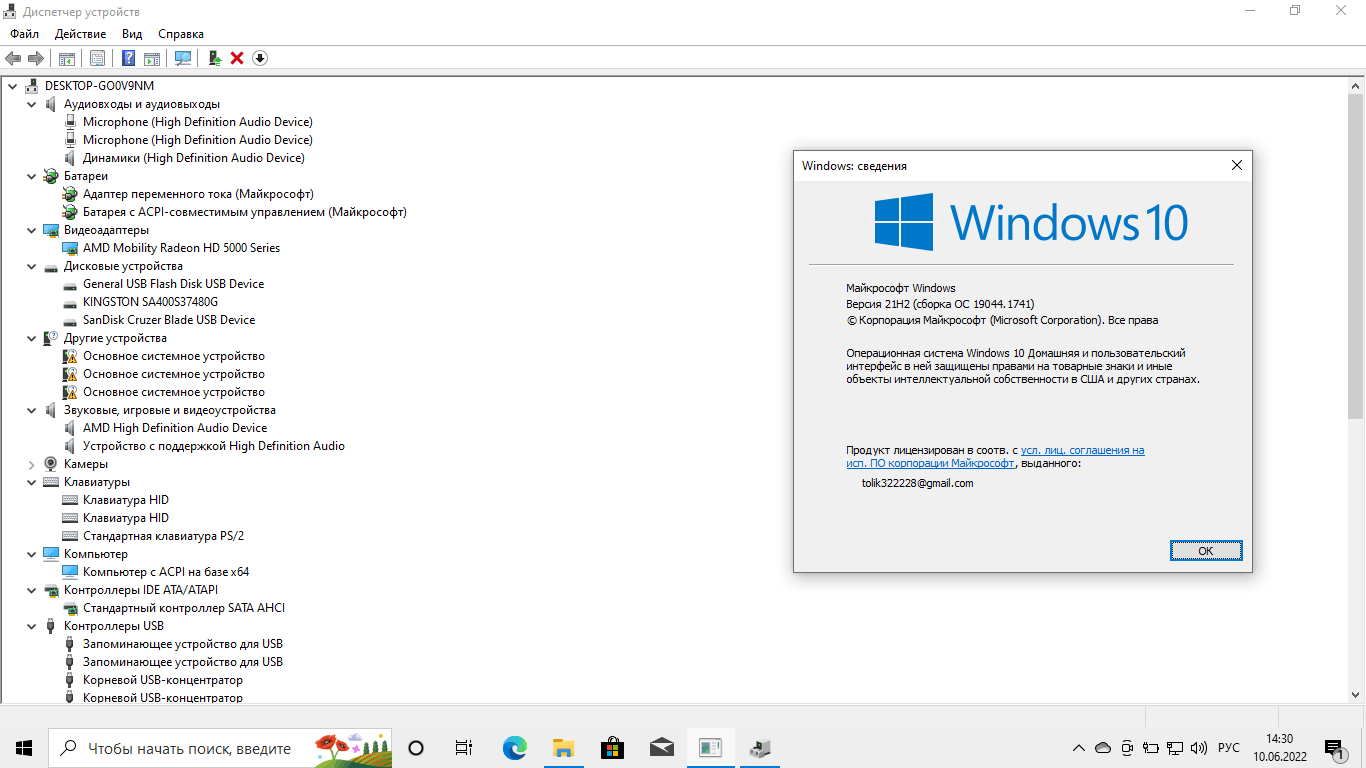1366x768 pixels.
Task: Collapse the Видеоадаптеры category
Action: (x=31, y=230)
